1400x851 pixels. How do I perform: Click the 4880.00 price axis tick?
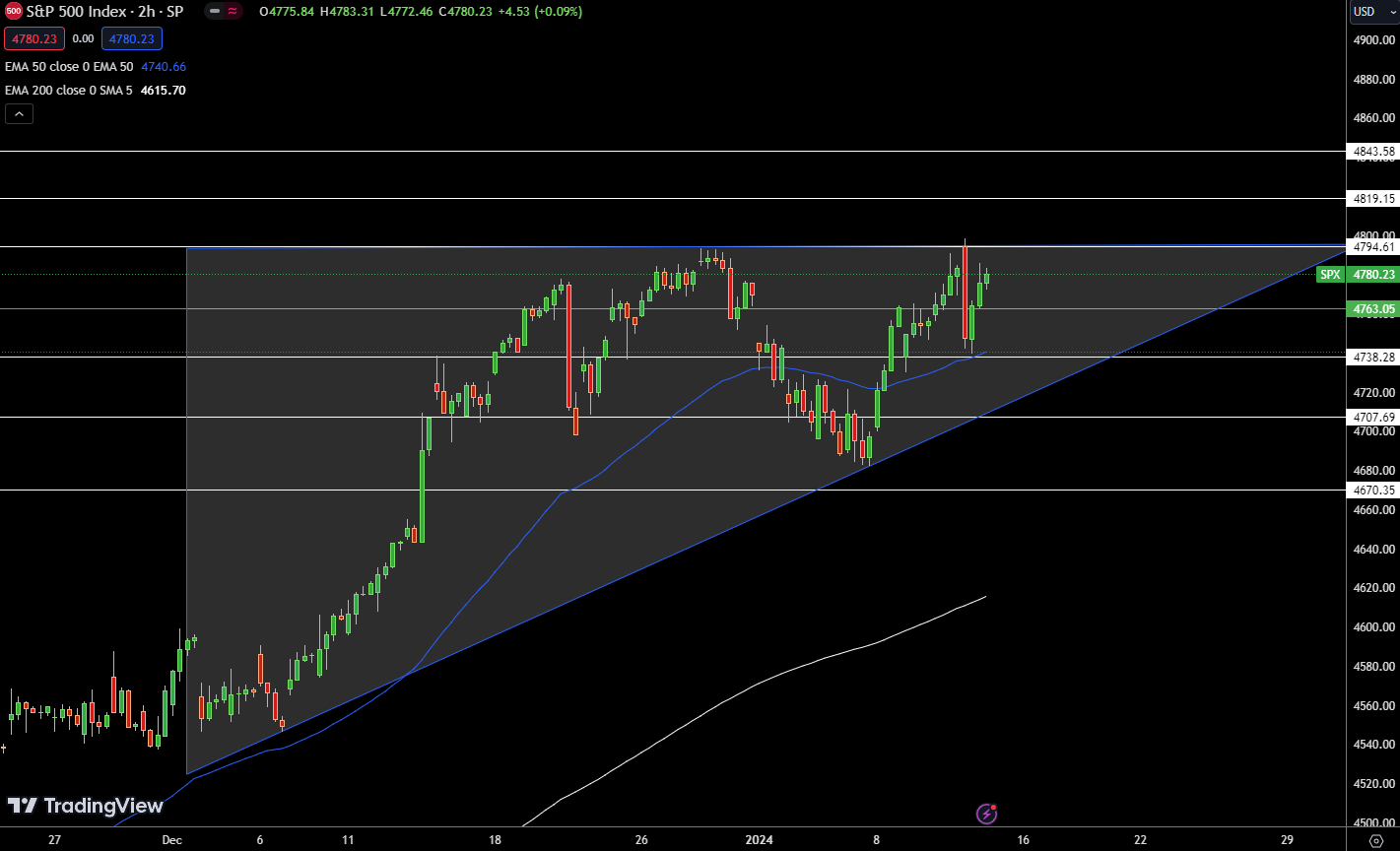(1374, 79)
